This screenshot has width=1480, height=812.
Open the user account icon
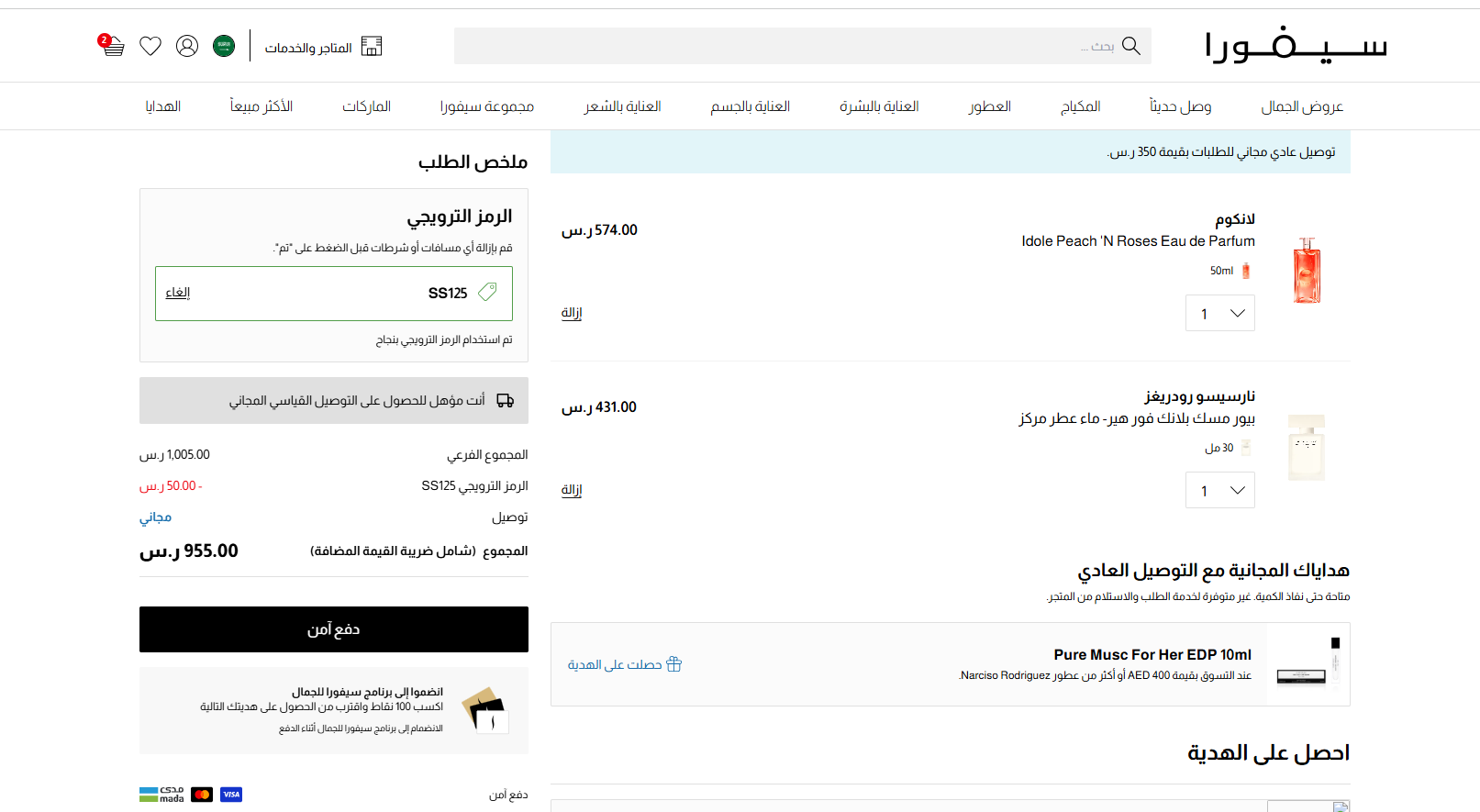tap(187, 46)
